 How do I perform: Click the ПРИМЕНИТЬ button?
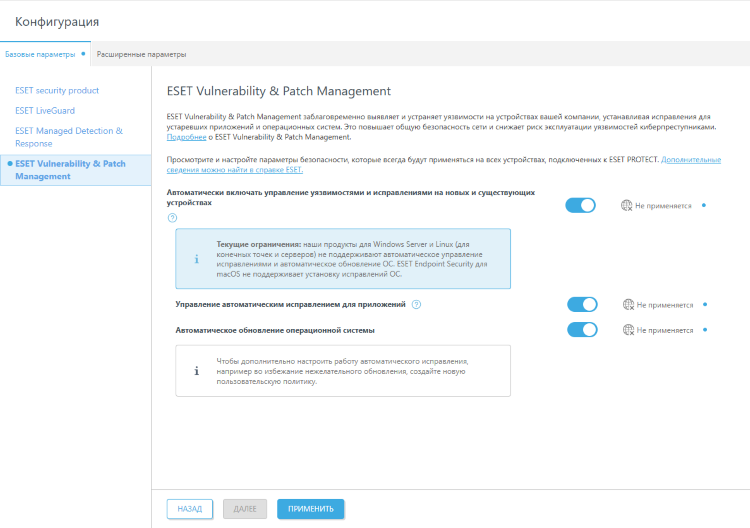coord(310,509)
